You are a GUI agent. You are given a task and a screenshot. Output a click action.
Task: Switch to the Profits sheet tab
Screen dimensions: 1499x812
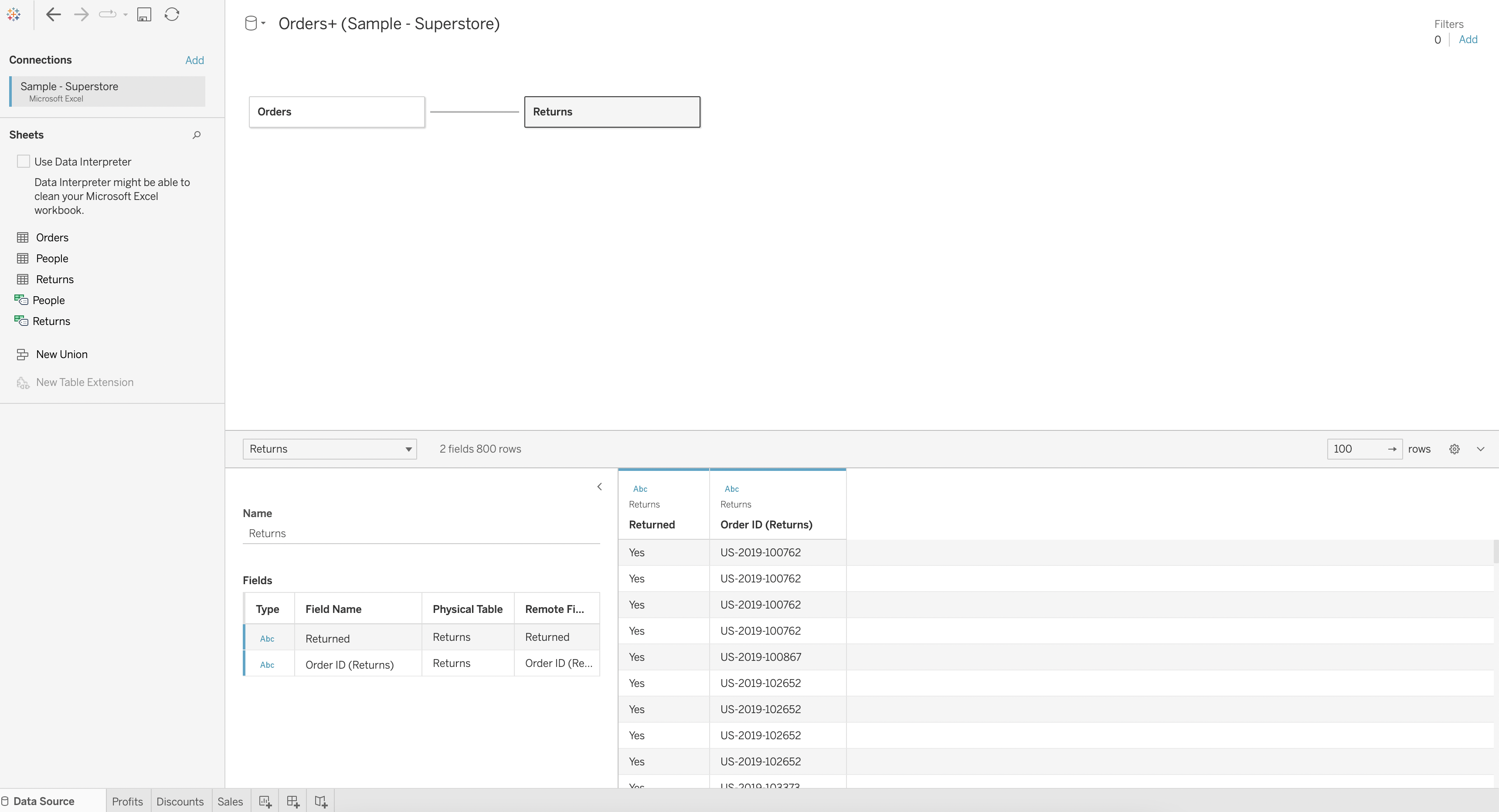click(127, 801)
